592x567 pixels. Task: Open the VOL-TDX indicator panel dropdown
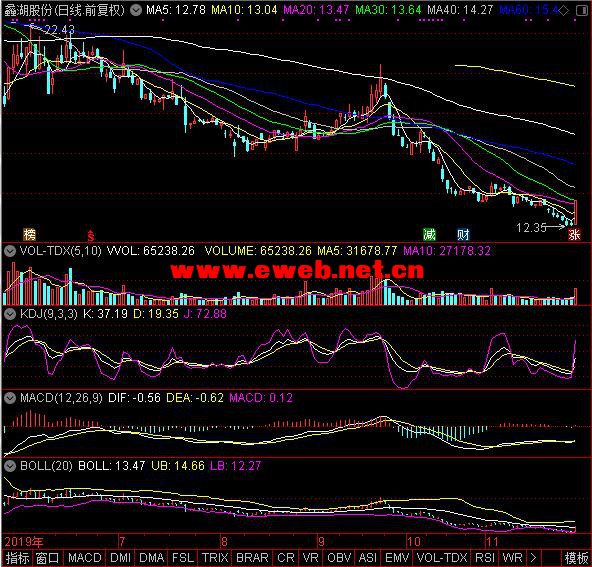tap(10, 251)
